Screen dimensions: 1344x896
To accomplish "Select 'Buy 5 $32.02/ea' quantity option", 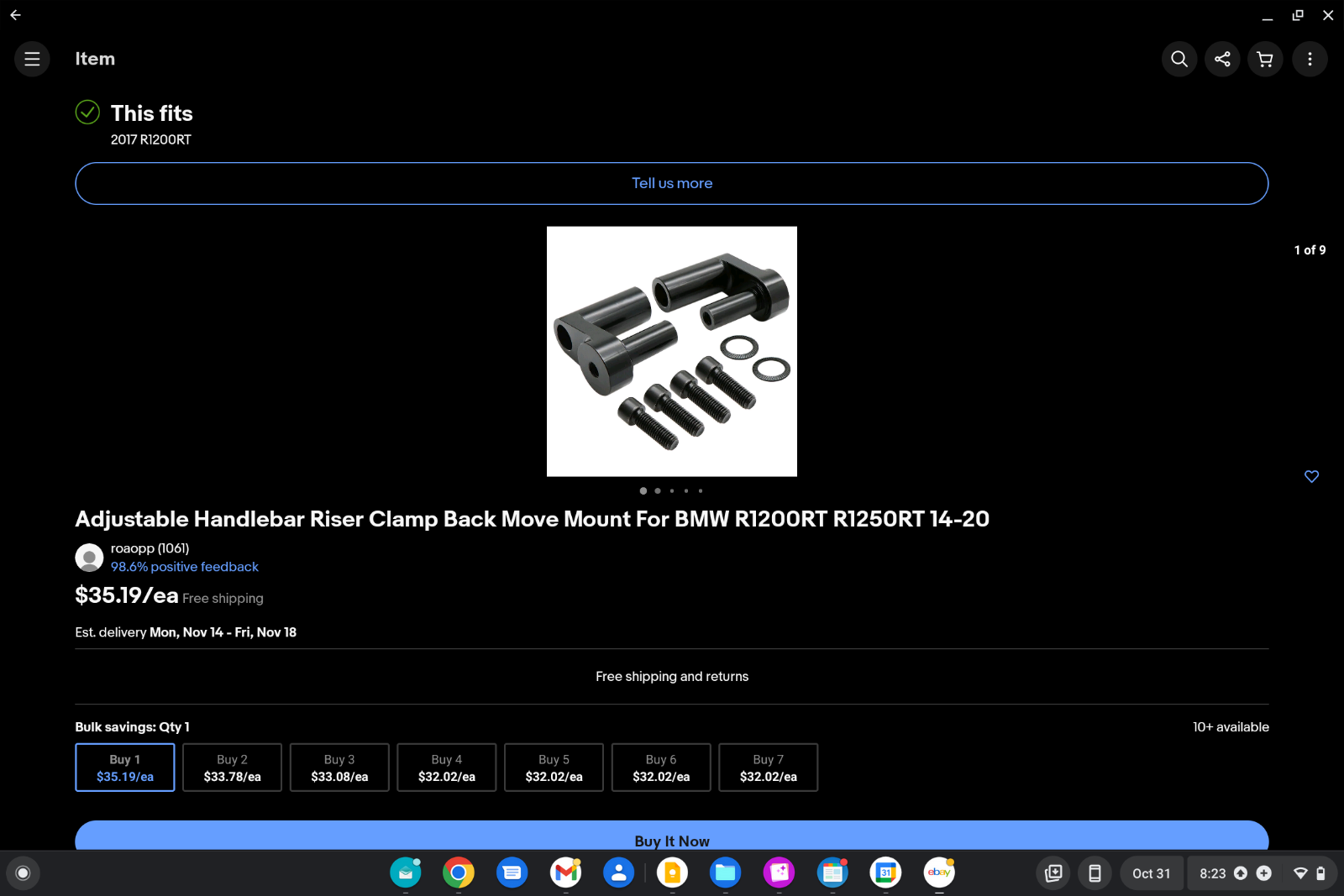I will [x=554, y=768].
